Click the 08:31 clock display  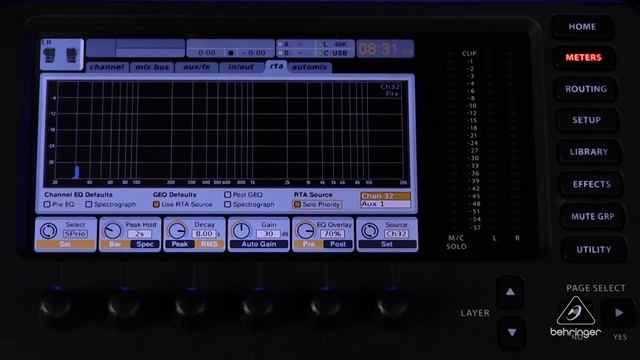click(385, 49)
